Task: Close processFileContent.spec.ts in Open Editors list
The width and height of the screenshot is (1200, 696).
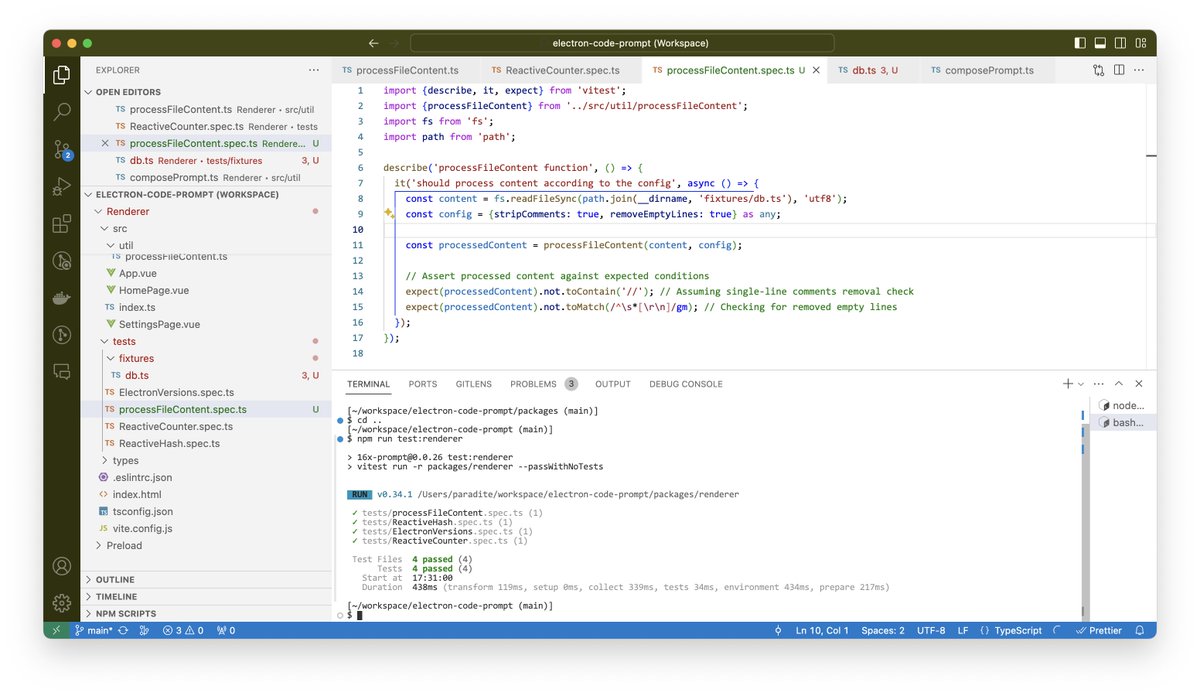Action: pos(106,143)
